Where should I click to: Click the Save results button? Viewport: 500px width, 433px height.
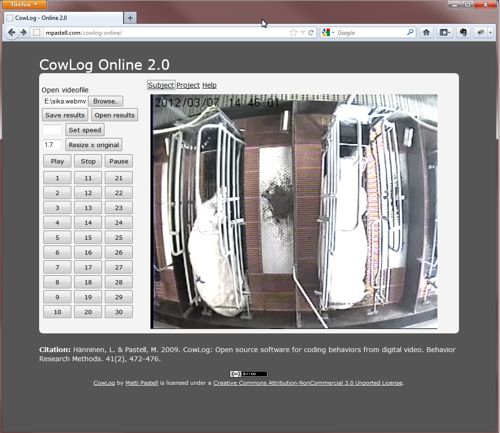(x=65, y=115)
